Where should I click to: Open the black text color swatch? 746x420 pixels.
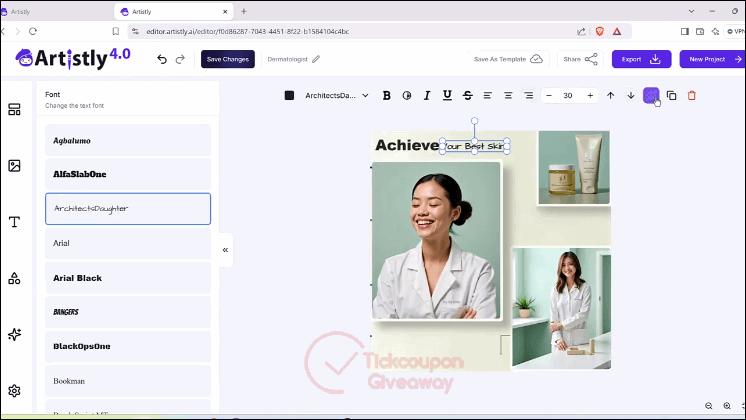click(x=289, y=96)
